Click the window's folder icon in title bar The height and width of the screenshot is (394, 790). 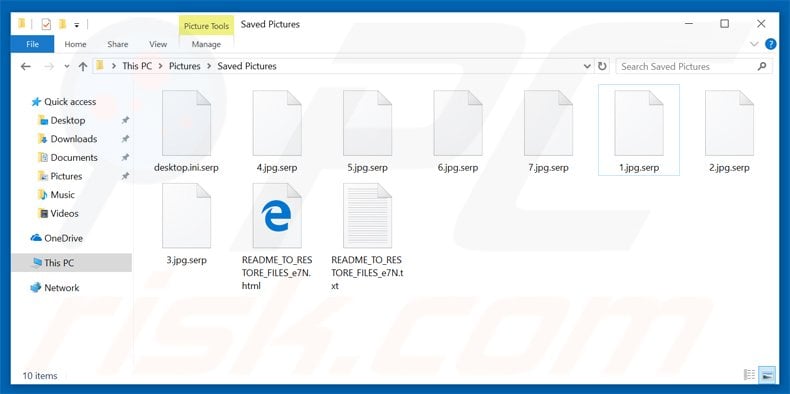coord(22,24)
